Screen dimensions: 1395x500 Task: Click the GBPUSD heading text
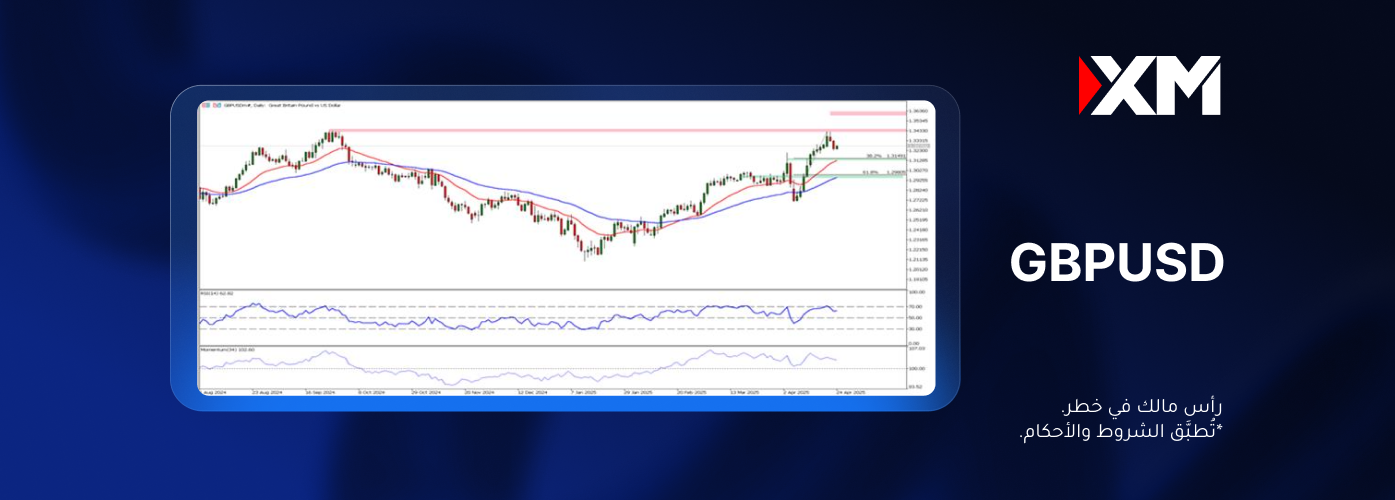point(1116,264)
